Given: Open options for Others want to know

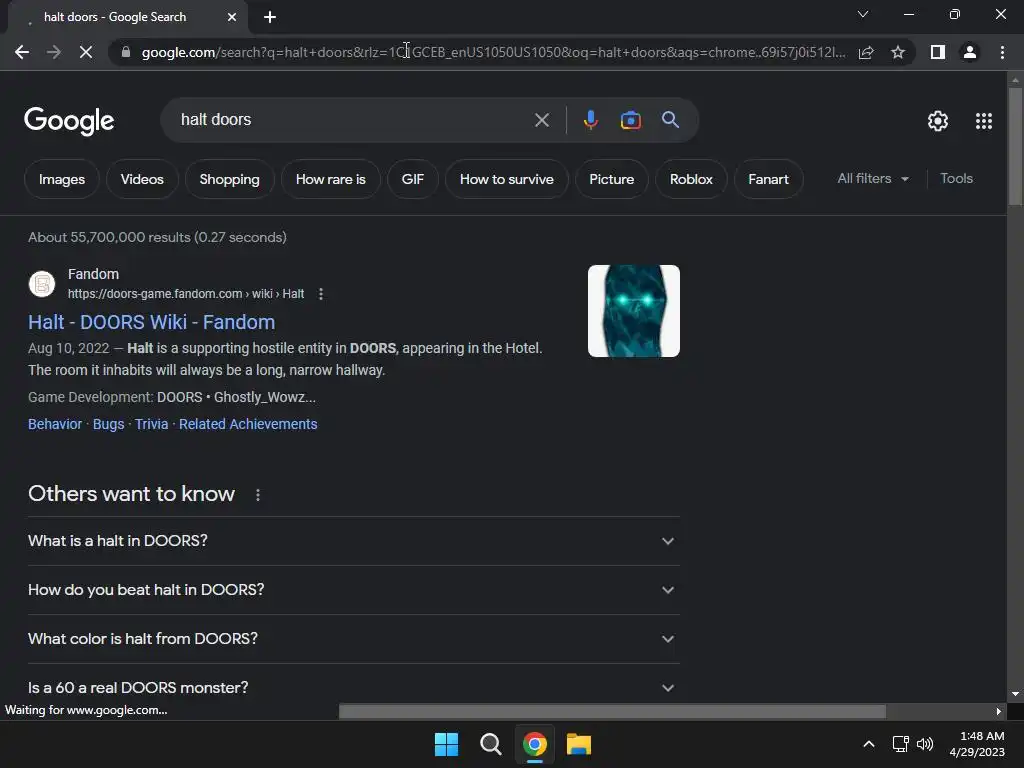Looking at the screenshot, I should click(x=258, y=495).
